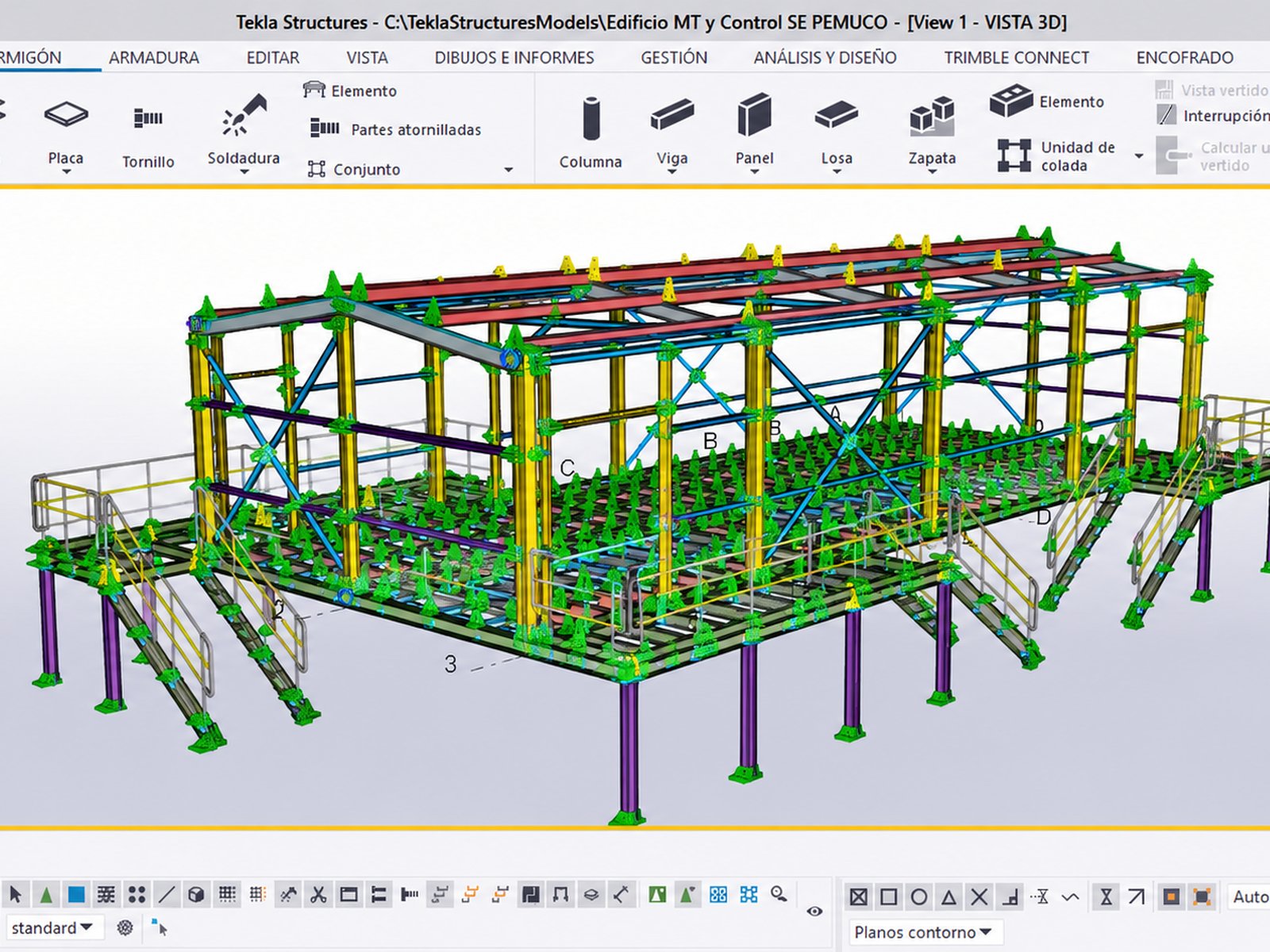The width and height of the screenshot is (1270, 952).
Task: Expand the Placa options arrow
Action: (x=66, y=171)
